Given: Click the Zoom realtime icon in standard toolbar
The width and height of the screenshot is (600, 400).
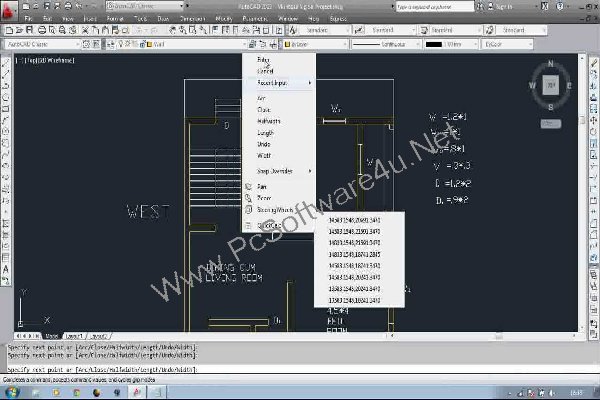Looking at the screenshot, I should (x=183, y=30).
